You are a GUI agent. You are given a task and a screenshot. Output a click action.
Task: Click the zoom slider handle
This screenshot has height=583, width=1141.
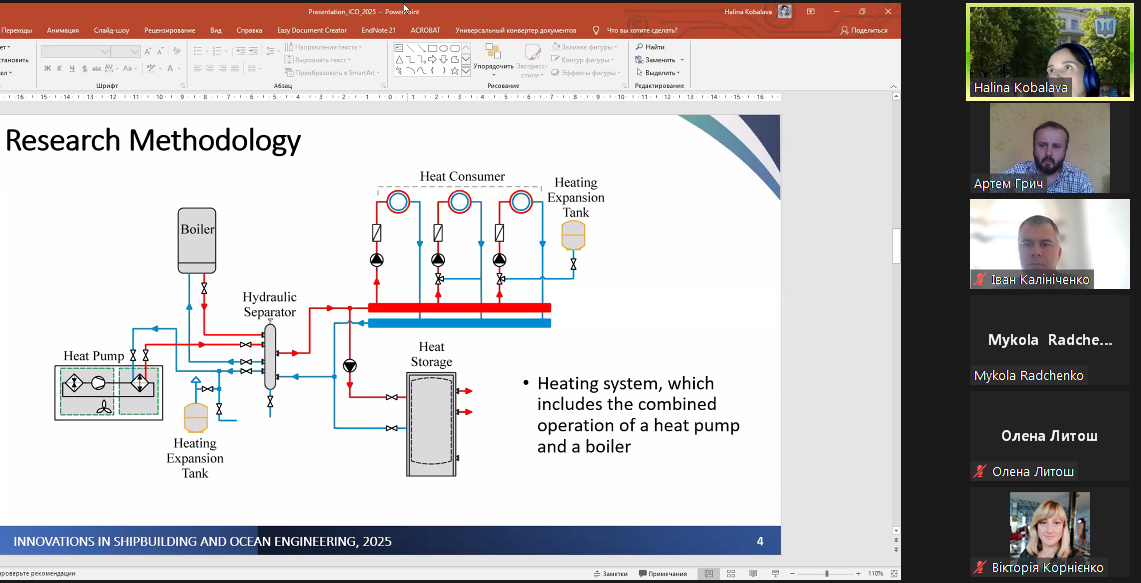pos(826,574)
